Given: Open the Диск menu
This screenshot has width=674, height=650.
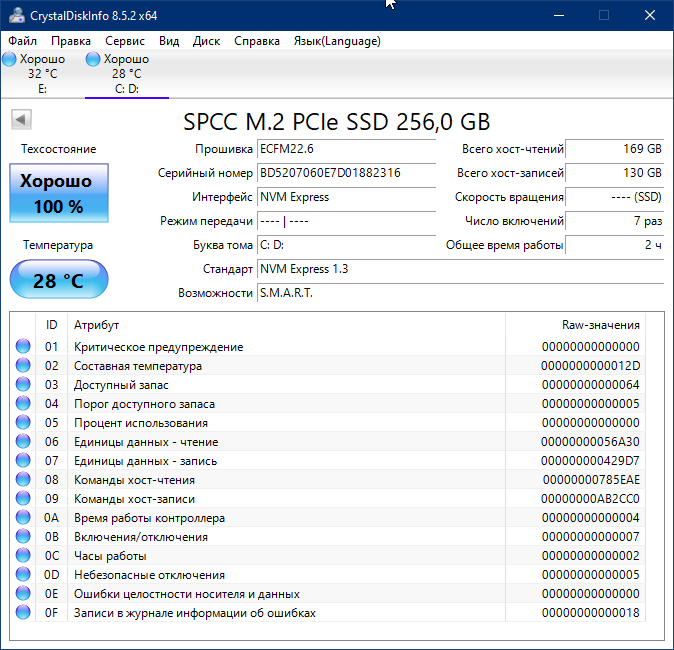Looking at the screenshot, I should pos(206,41).
